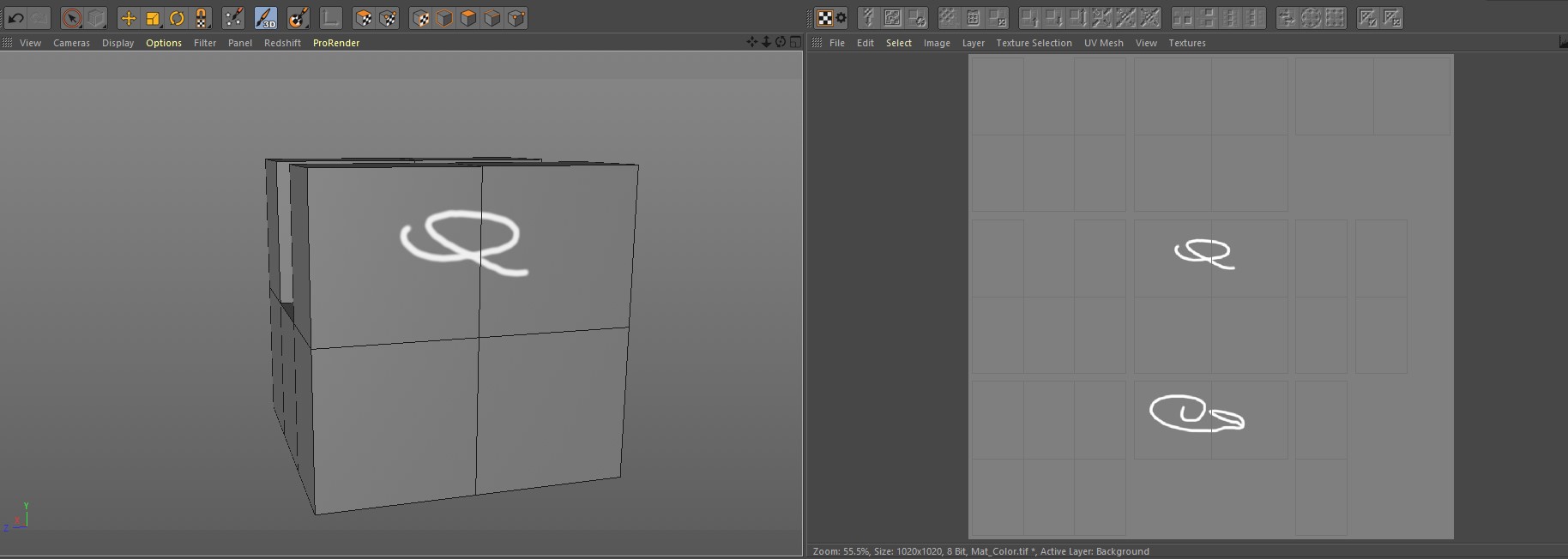Open the gear settings beside checkerboard icon
The image size is (1568, 559).
click(841, 18)
